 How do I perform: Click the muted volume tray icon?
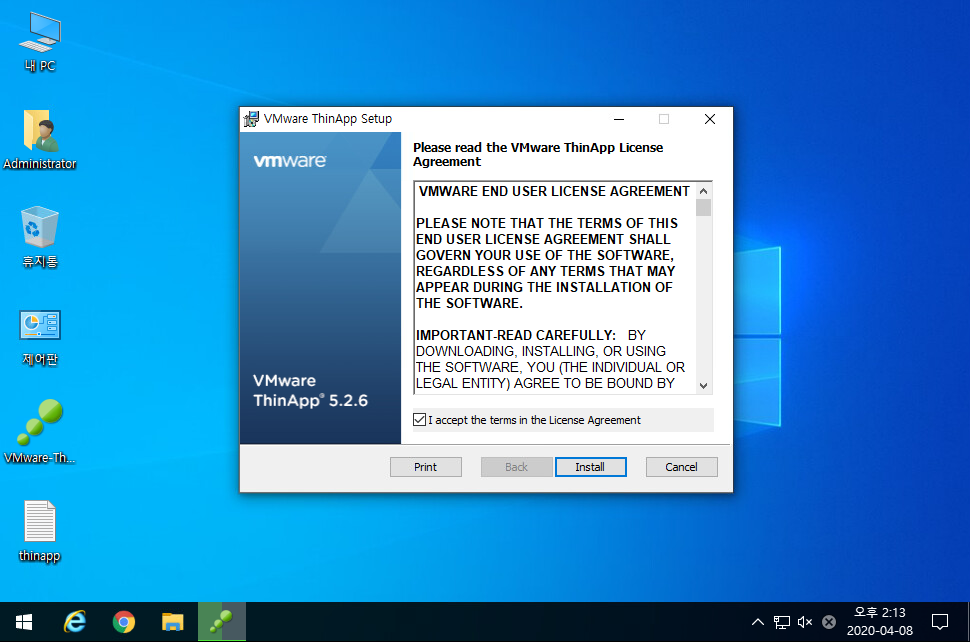[805, 622]
